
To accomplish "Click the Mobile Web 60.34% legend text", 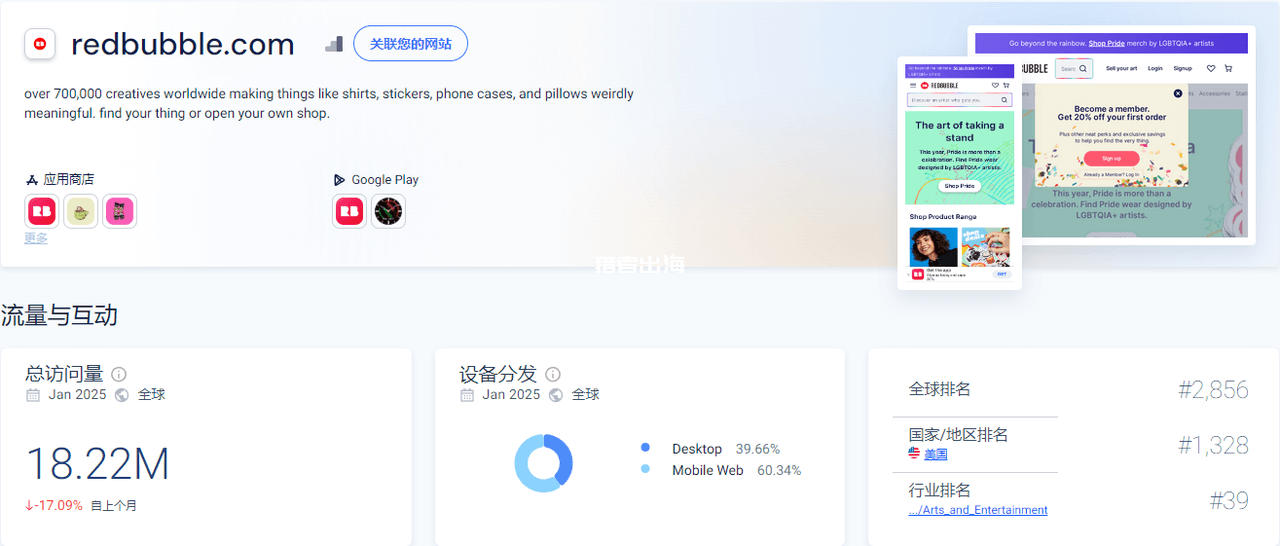I will 736,470.
